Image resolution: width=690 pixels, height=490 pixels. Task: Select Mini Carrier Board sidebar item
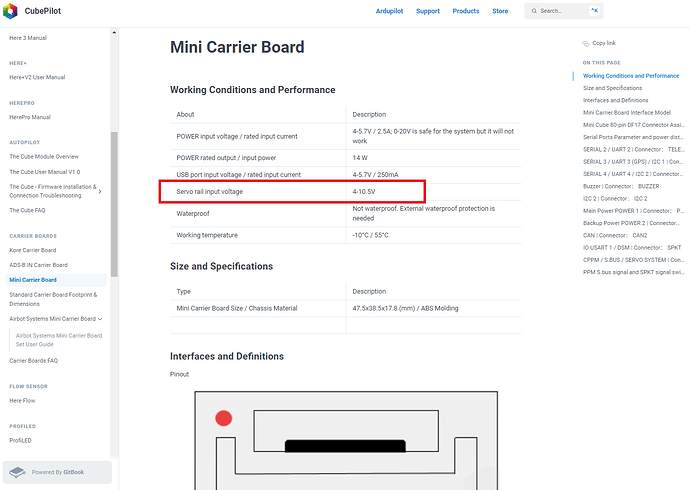(x=56, y=280)
